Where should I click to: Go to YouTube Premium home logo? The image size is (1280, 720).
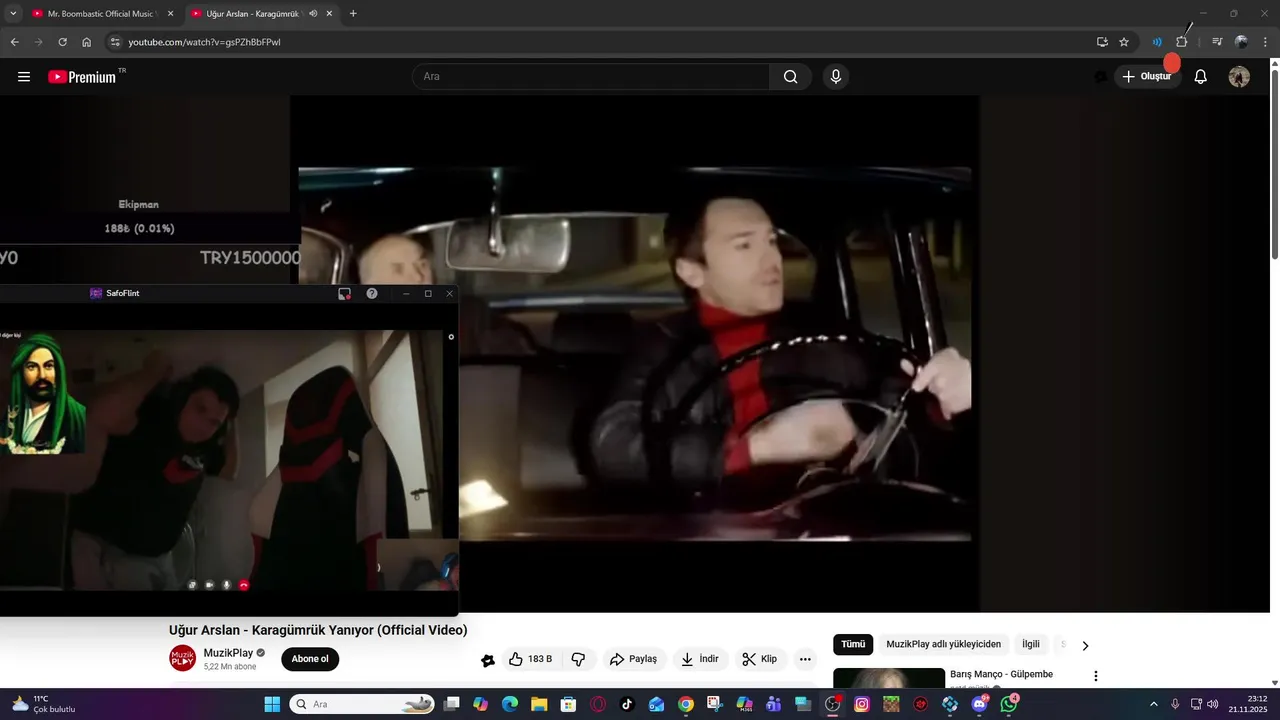82,77
